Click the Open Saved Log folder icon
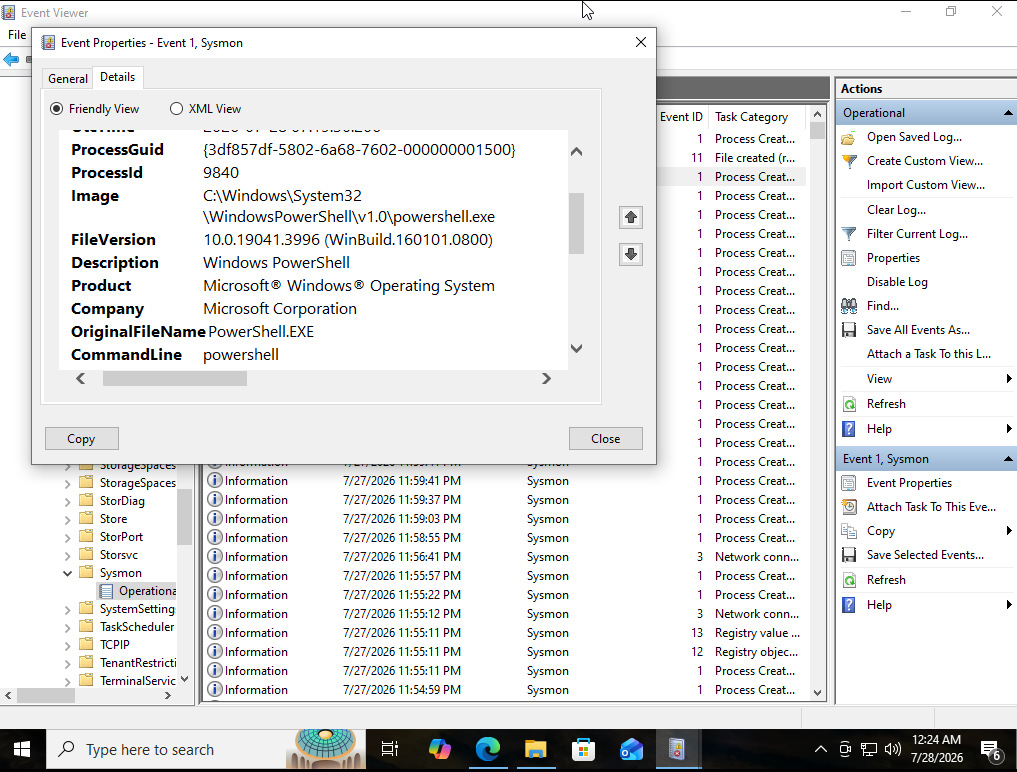The image size is (1017, 772). click(x=848, y=138)
